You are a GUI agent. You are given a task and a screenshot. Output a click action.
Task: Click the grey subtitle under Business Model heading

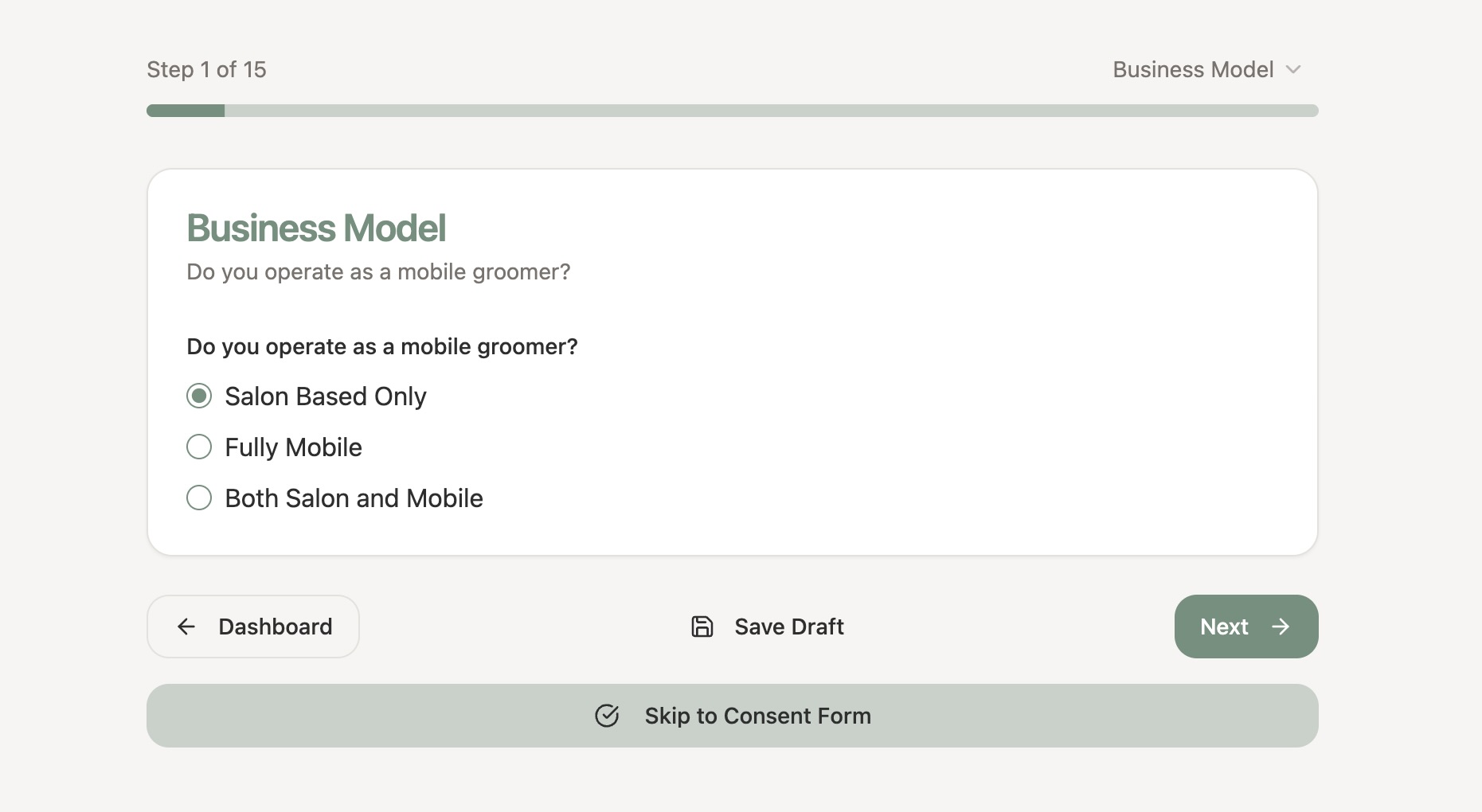(378, 272)
